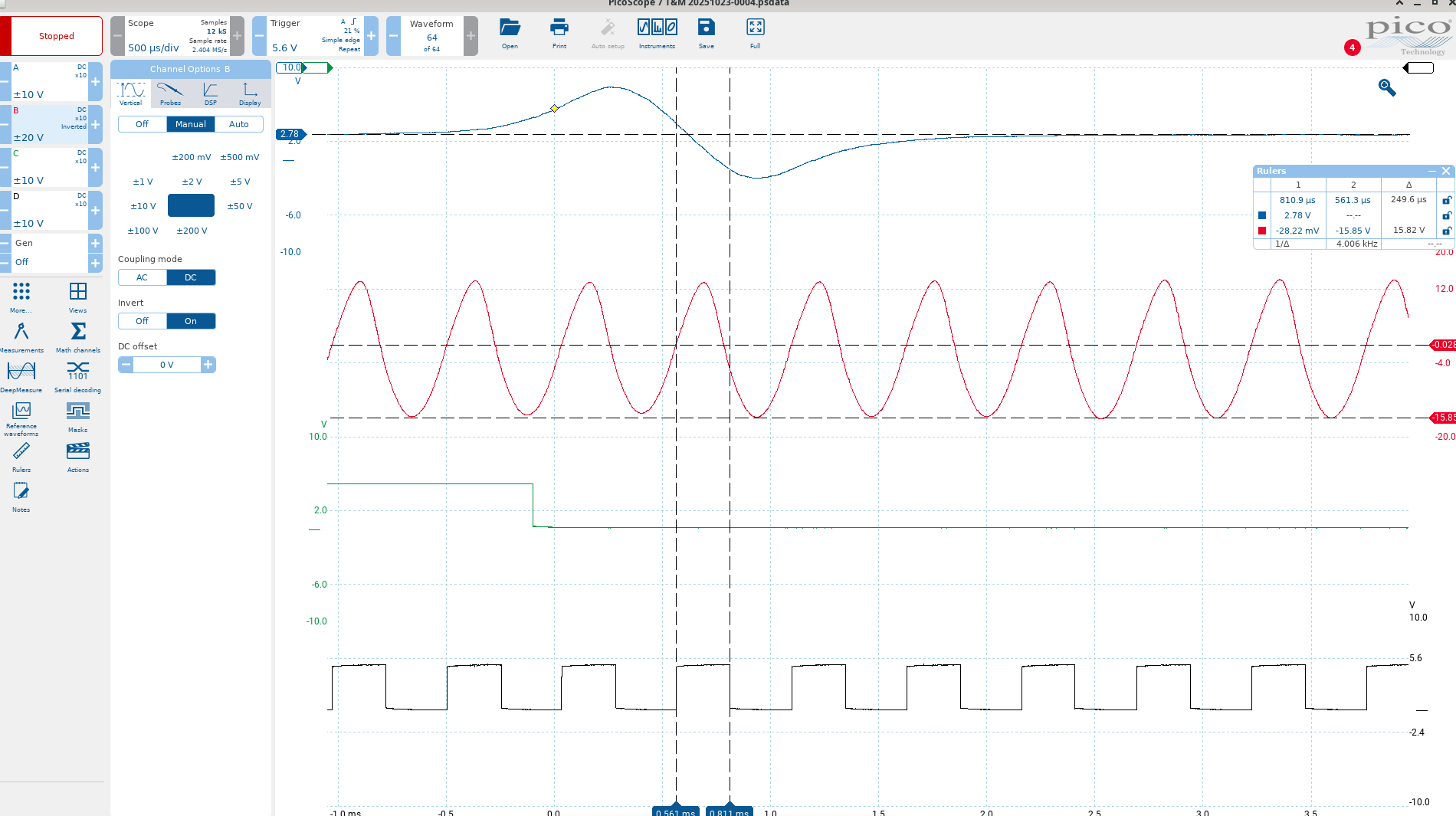Open the Masks tool

pyautogui.click(x=77, y=417)
